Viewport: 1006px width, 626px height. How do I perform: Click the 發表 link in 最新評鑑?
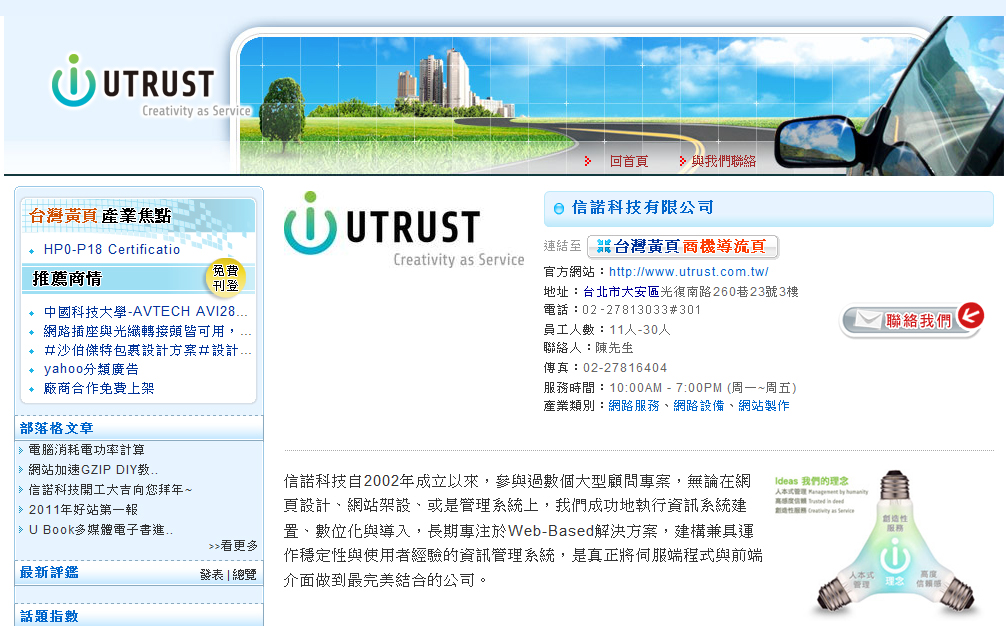coord(212,575)
